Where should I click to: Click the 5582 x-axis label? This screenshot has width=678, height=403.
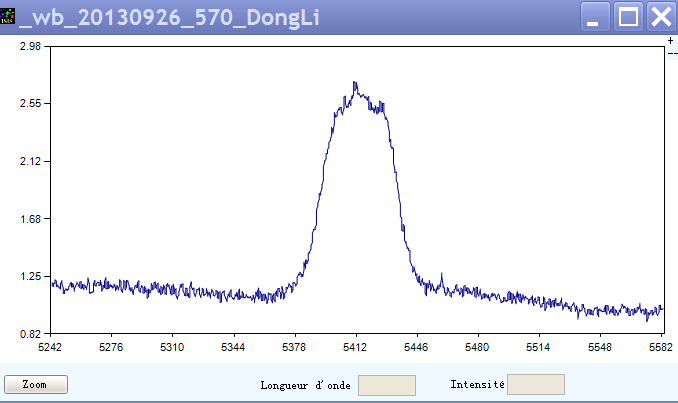[662, 347]
